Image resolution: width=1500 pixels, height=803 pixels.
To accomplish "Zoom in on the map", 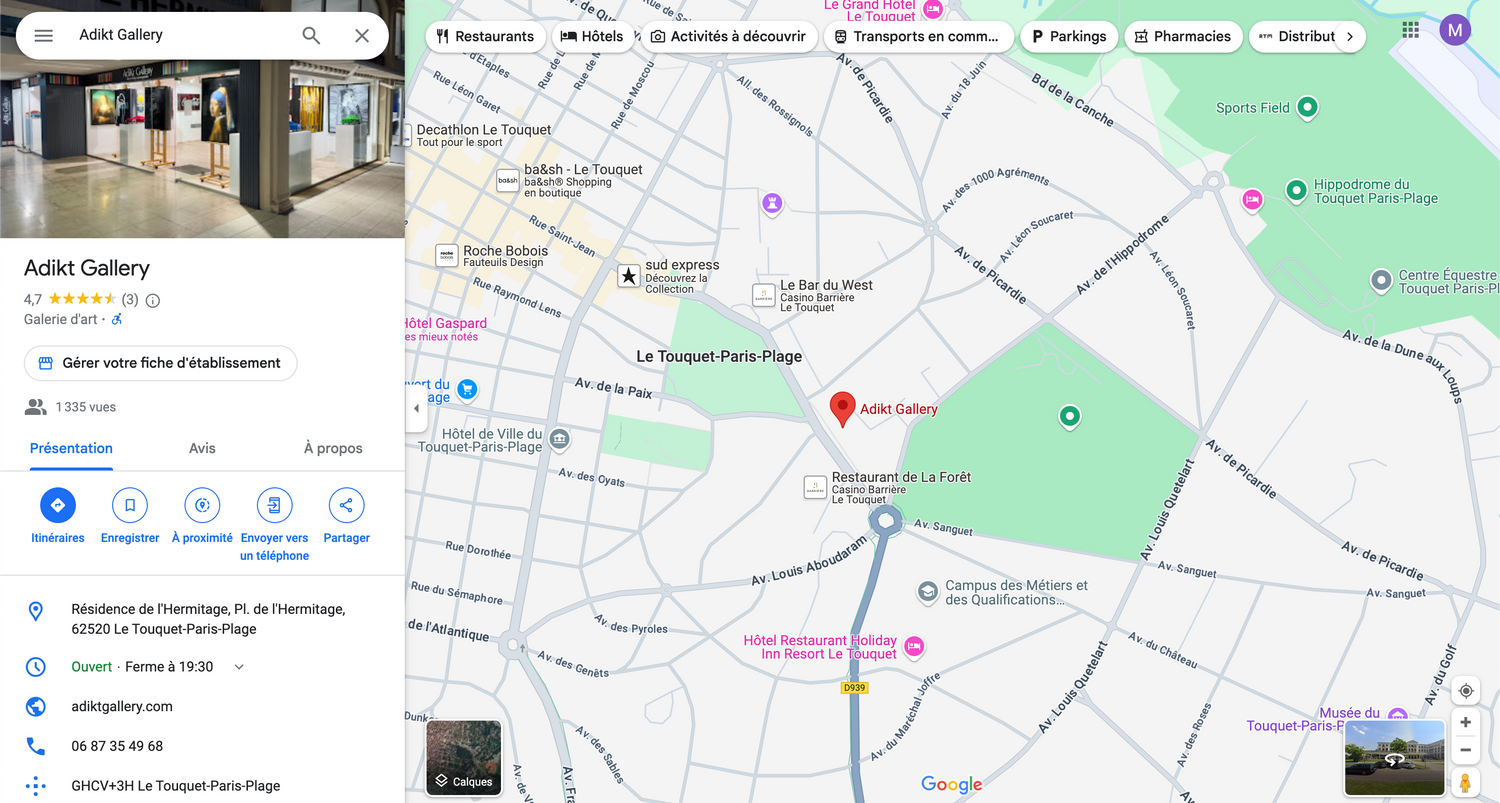I will click(1465, 722).
